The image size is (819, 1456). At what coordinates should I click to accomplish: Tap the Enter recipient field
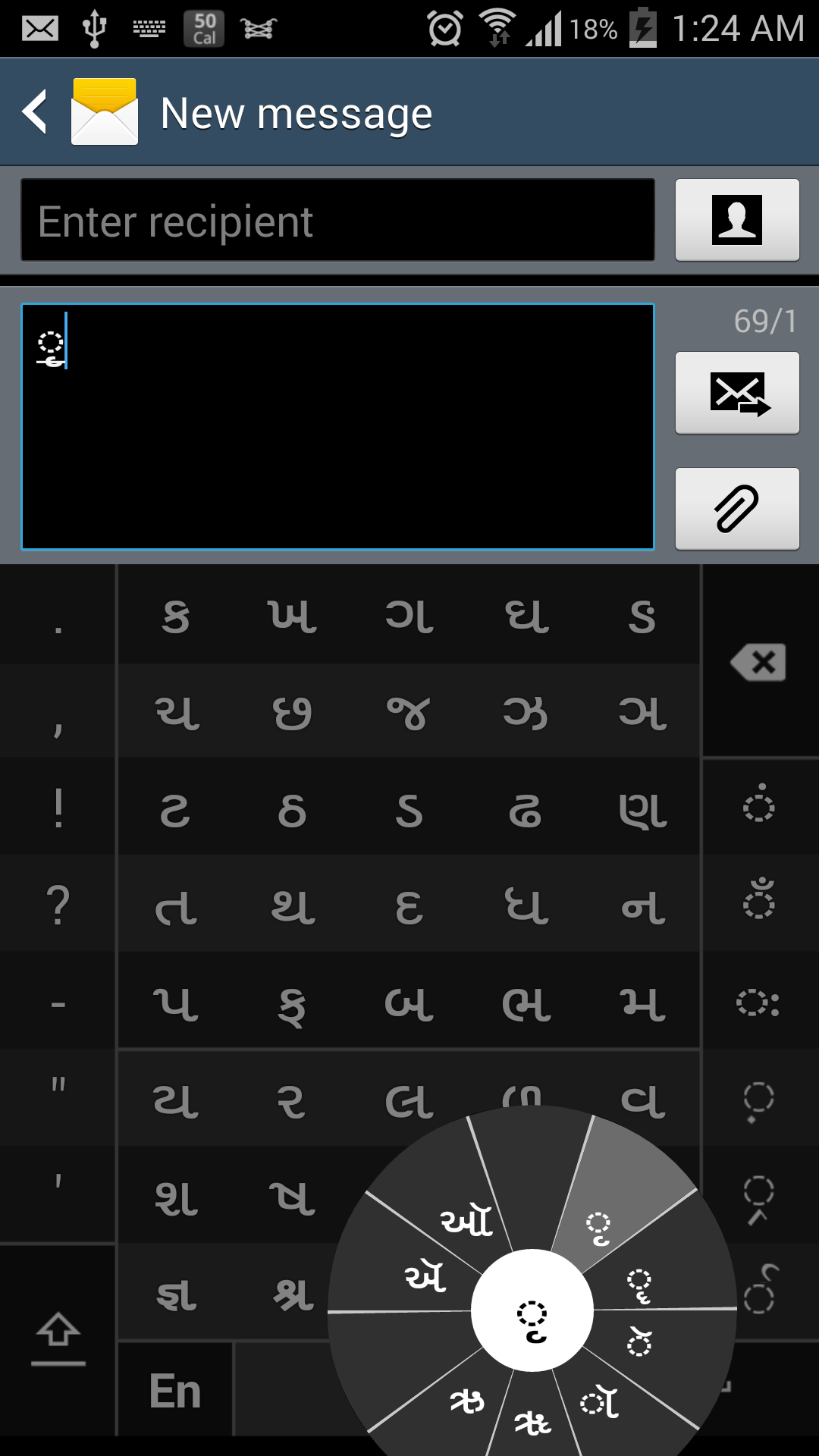tap(337, 220)
